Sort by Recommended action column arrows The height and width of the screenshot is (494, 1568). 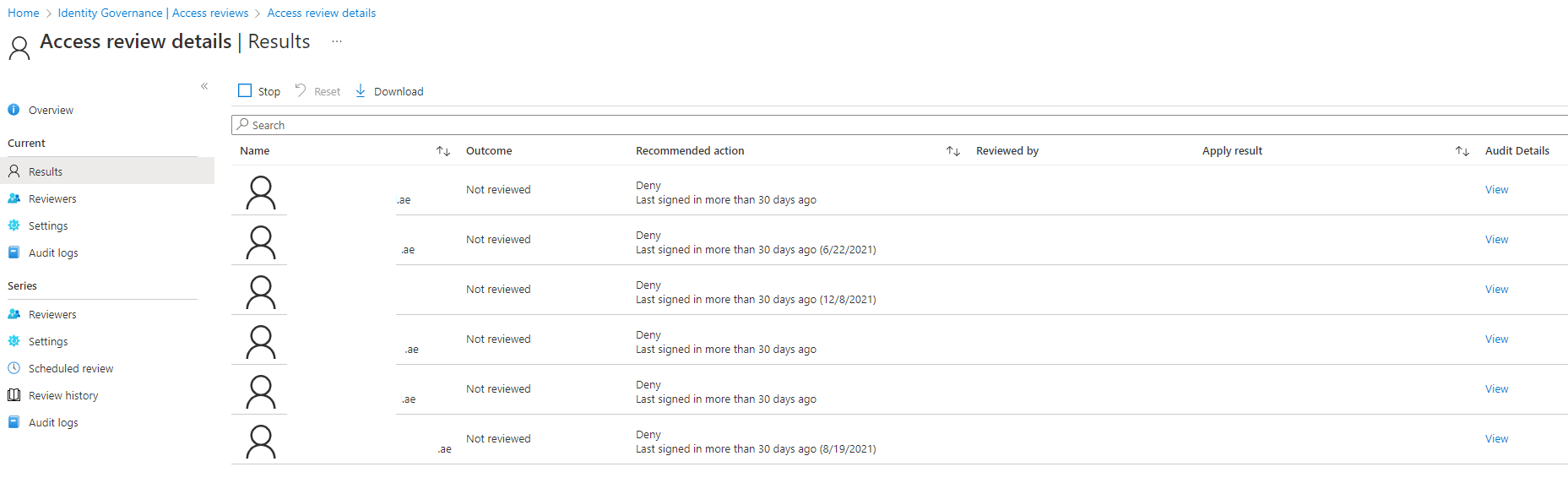click(953, 150)
